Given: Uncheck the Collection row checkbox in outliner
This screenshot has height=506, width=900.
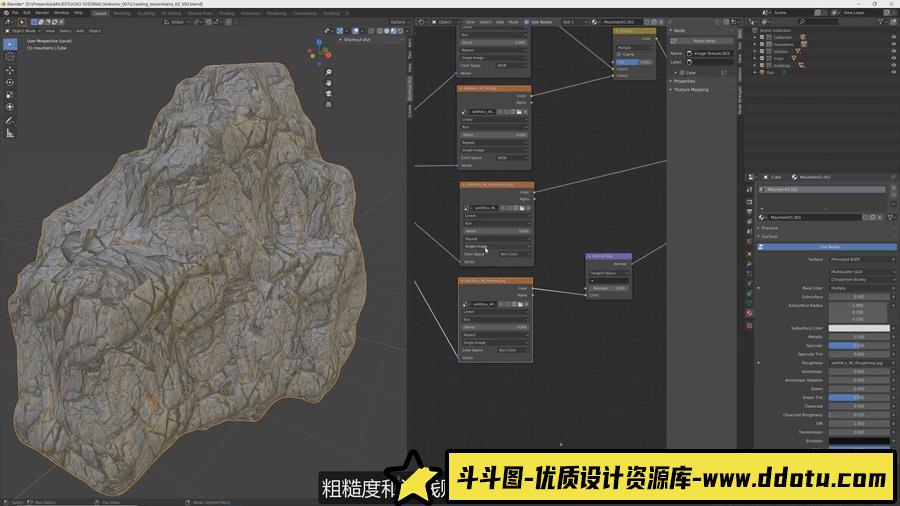Looking at the screenshot, I should (762, 37).
